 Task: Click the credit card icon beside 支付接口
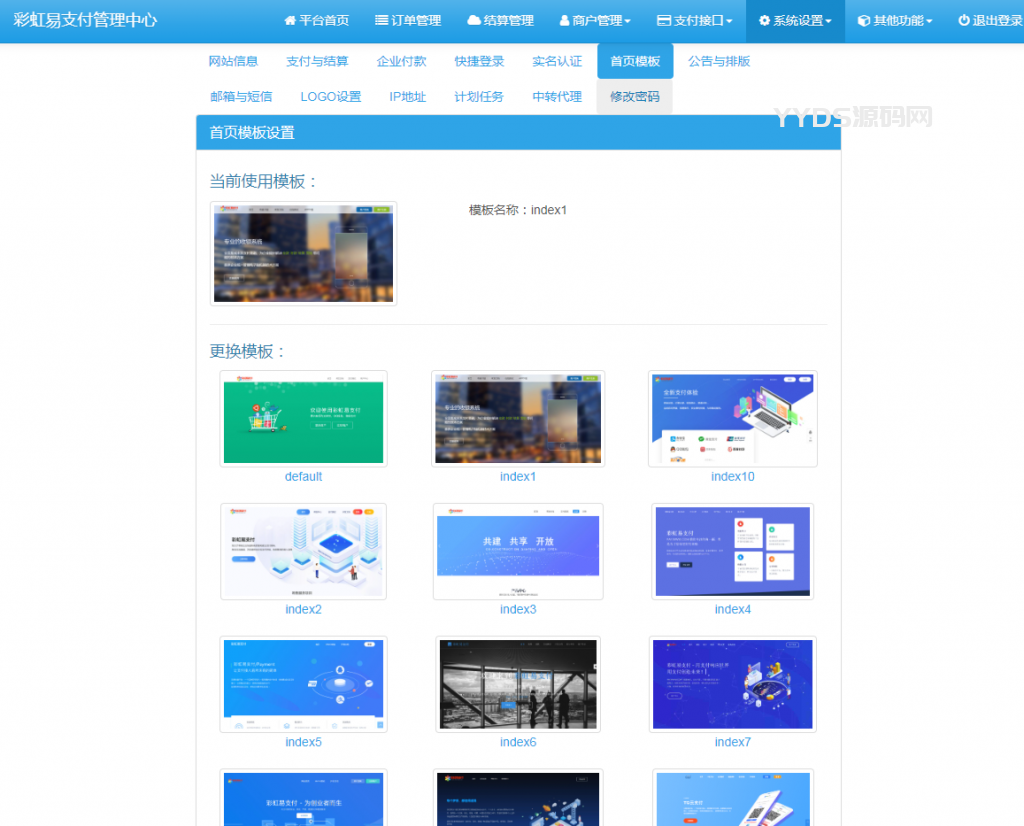(663, 21)
